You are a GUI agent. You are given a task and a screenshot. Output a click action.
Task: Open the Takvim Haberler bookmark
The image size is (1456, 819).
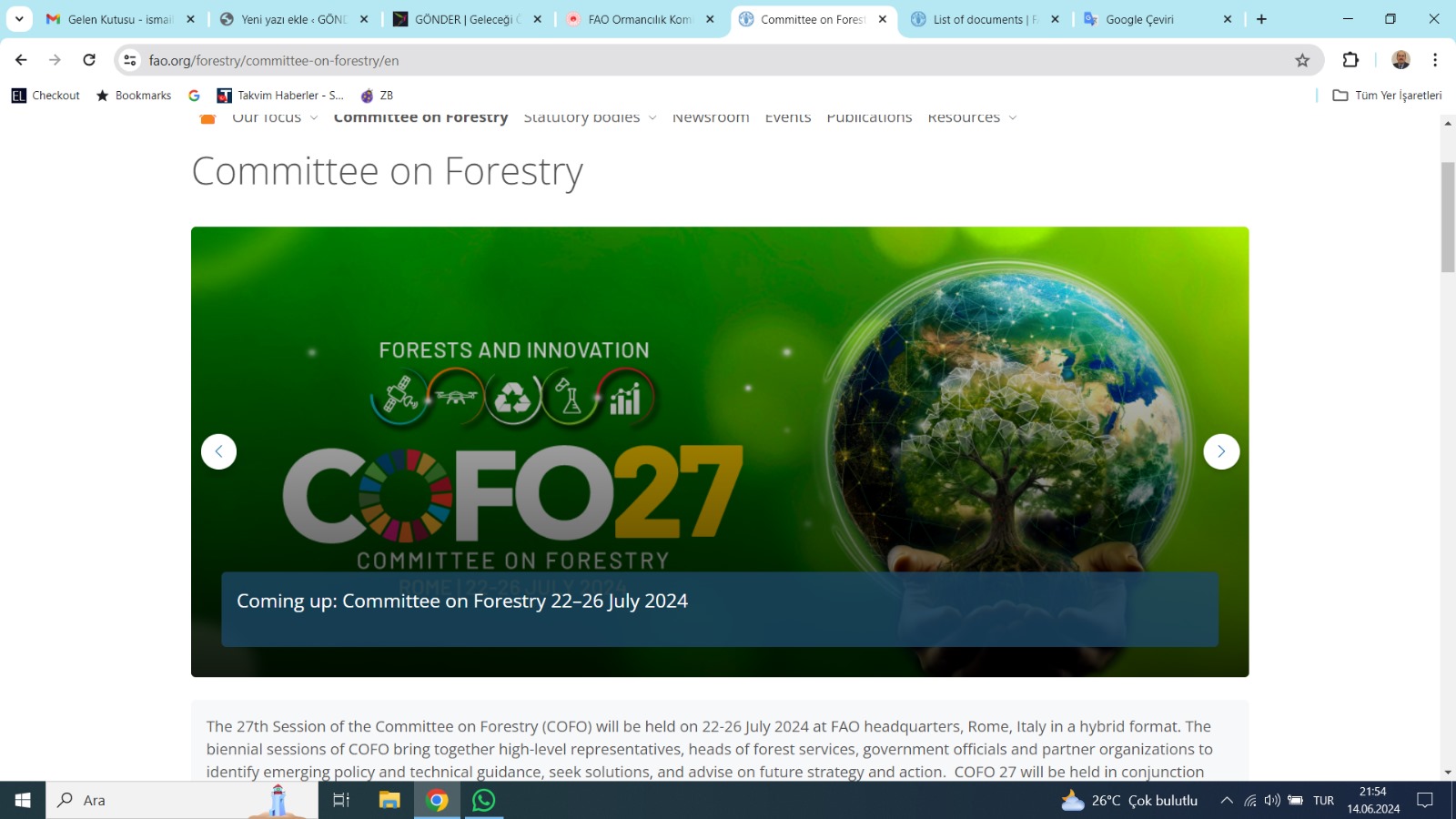(x=280, y=96)
